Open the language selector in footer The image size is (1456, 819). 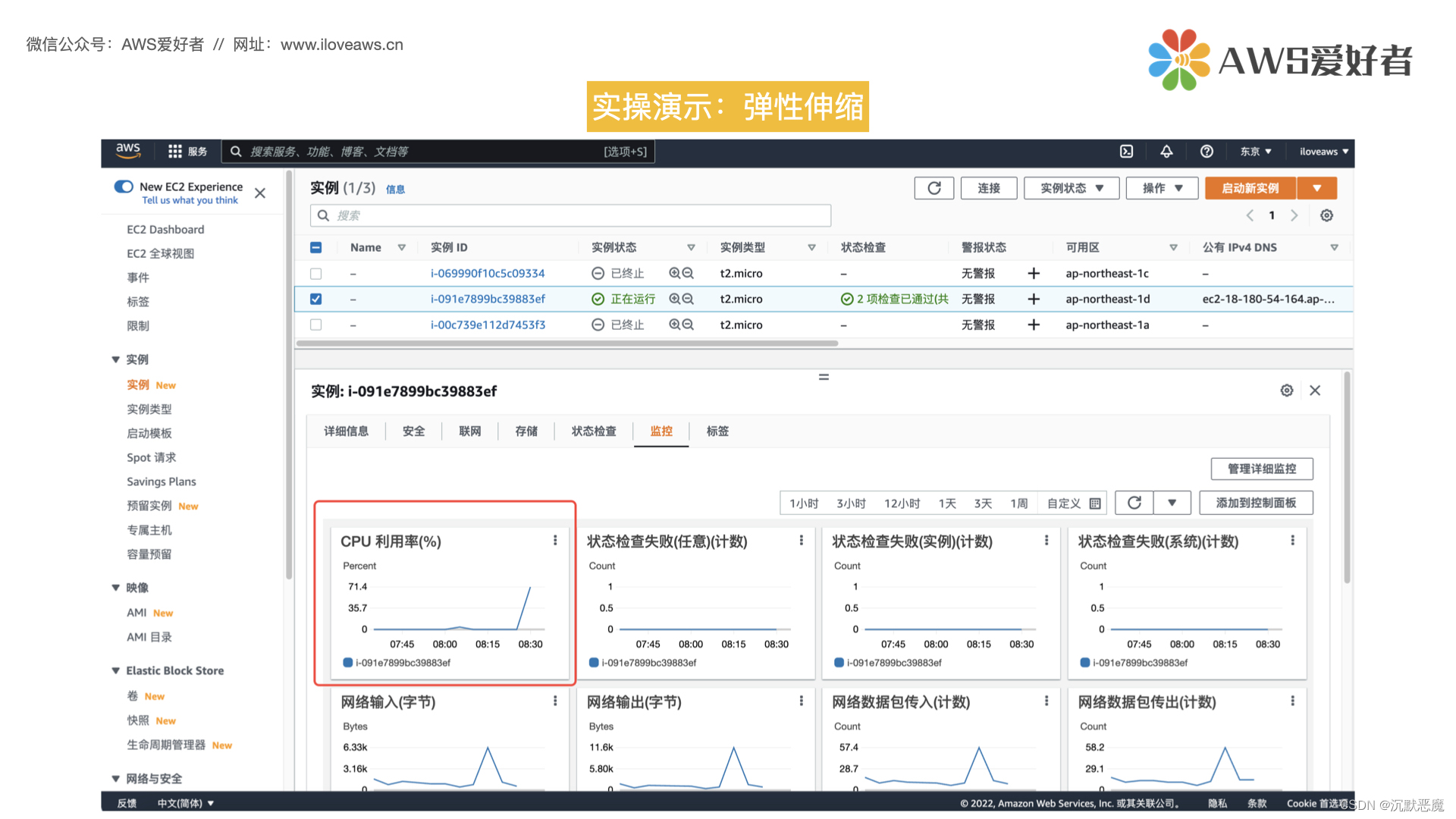186,803
